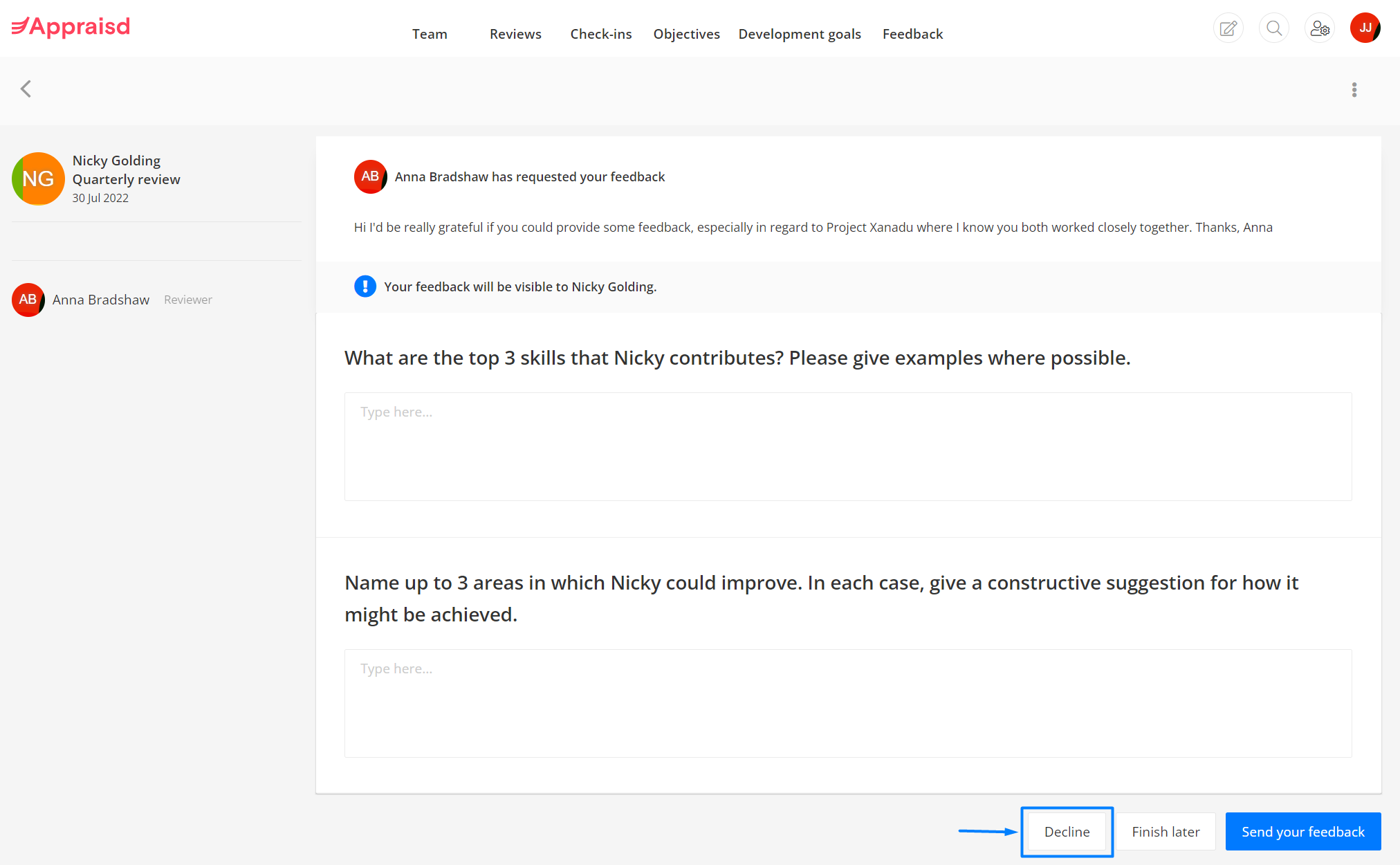
Task: Open the search magnifier icon
Action: [x=1274, y=28]
